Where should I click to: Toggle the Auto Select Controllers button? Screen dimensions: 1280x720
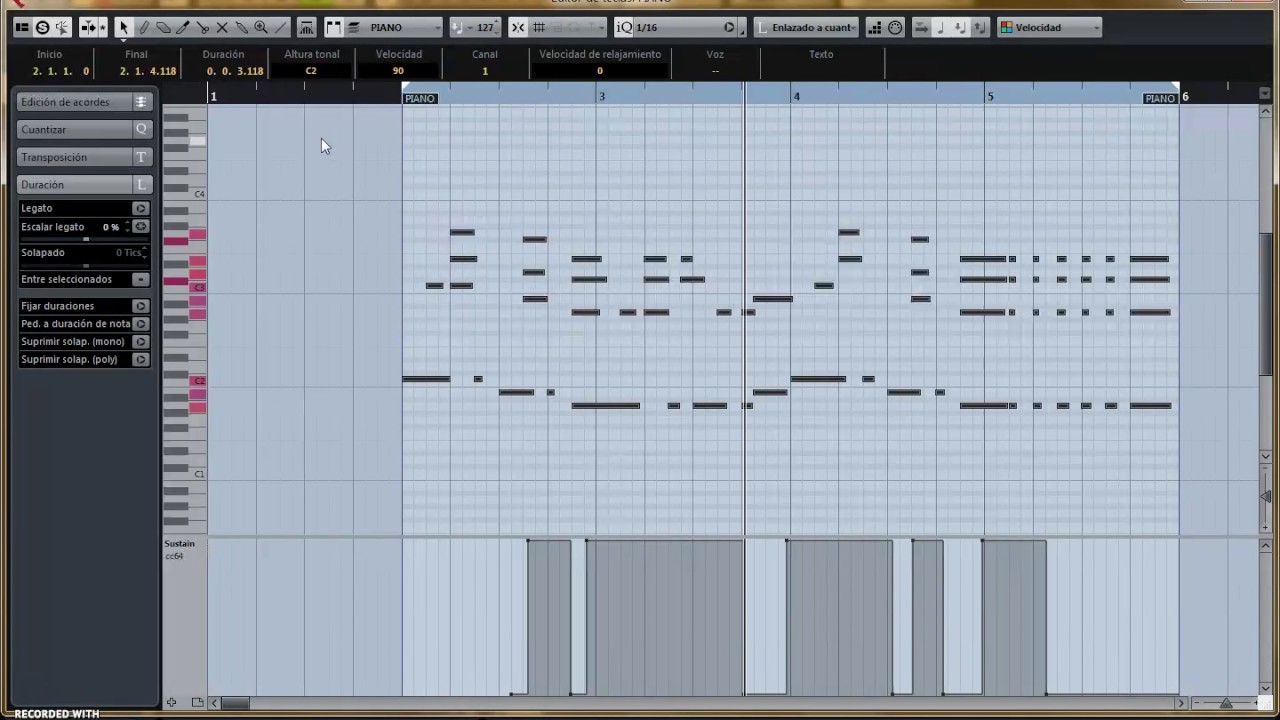(x=307, y=27)
